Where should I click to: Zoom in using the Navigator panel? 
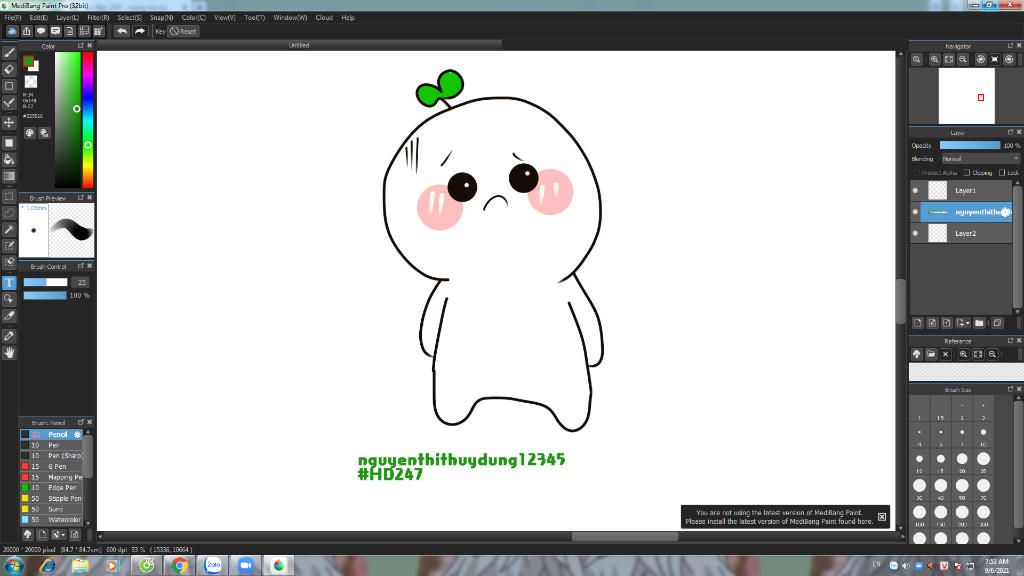[x=935, y=59]
